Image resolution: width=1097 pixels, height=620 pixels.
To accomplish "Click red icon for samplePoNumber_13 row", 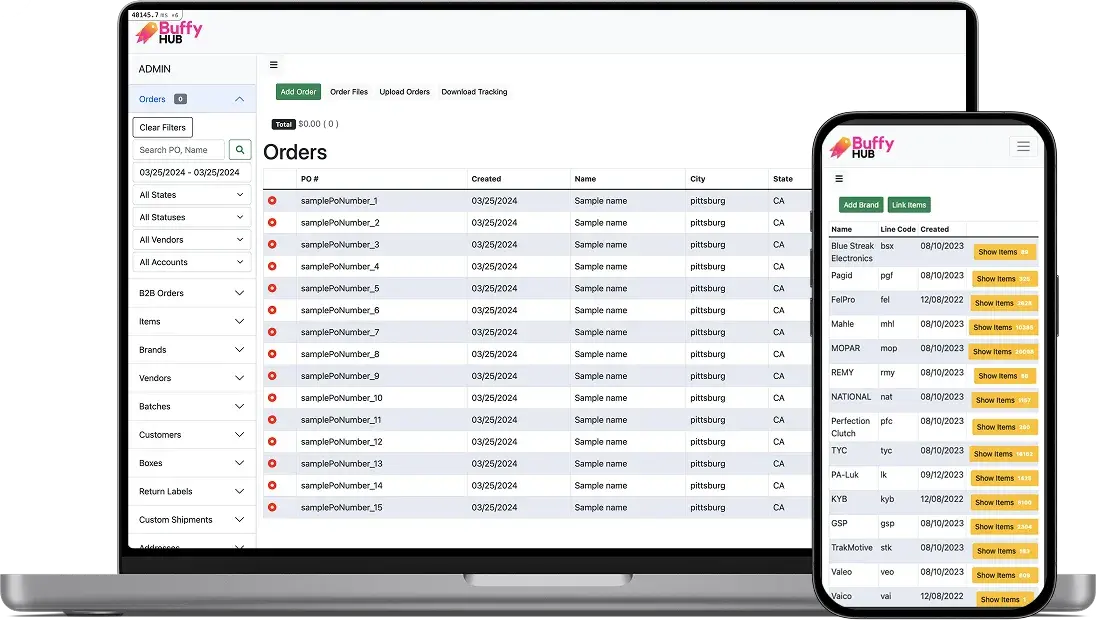I will click(x=272, y=463).
